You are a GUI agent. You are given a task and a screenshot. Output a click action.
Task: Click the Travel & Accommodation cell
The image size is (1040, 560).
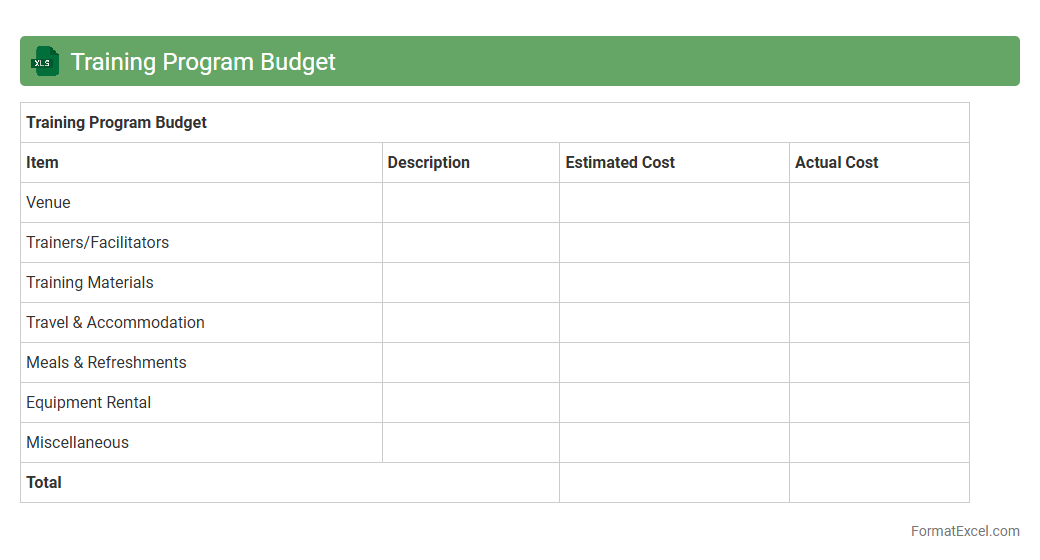pos(115,322)
